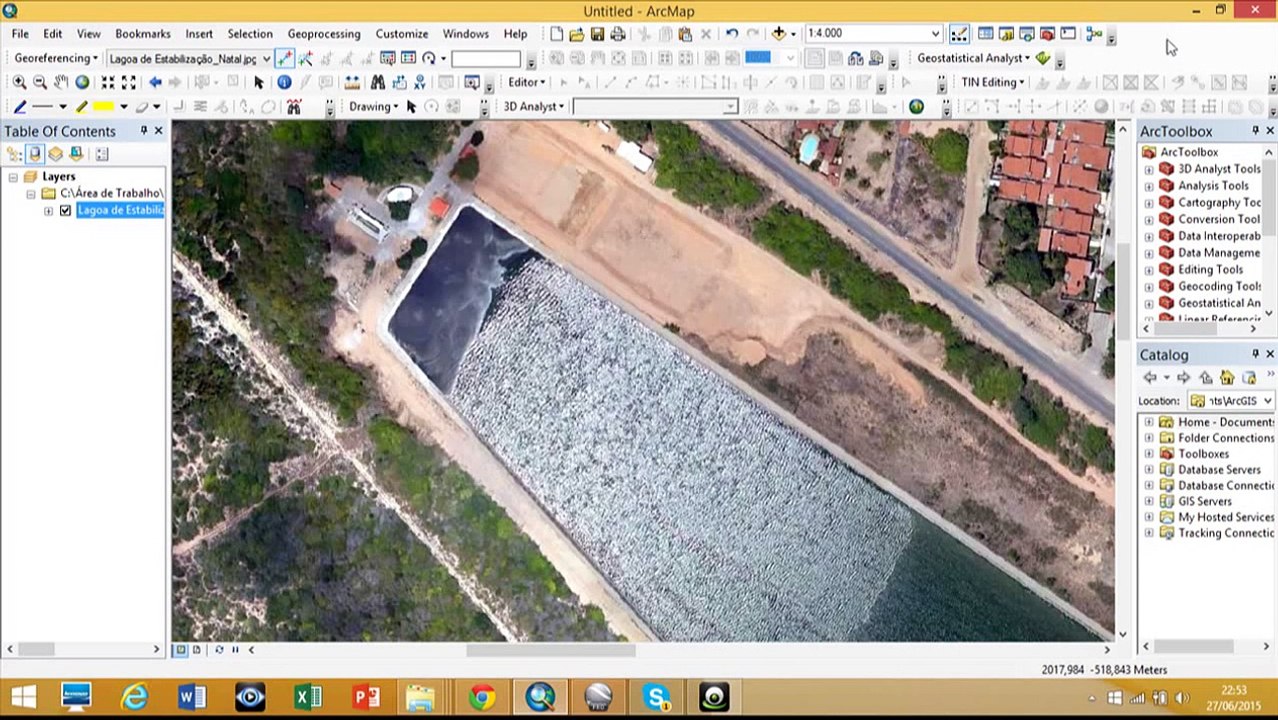Save the map document
This screenshot has width=1278, height=720.
click(x=597, y=33)
